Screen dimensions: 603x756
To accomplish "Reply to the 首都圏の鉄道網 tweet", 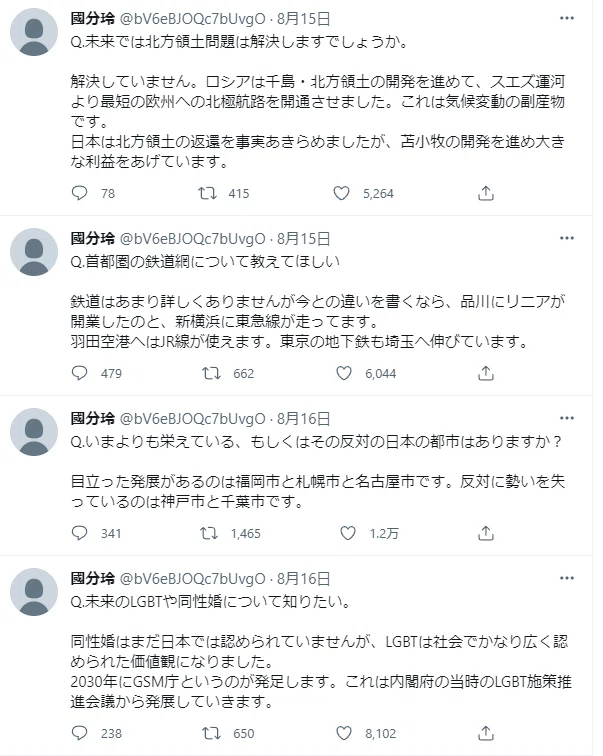I will (x=80, y=373).
